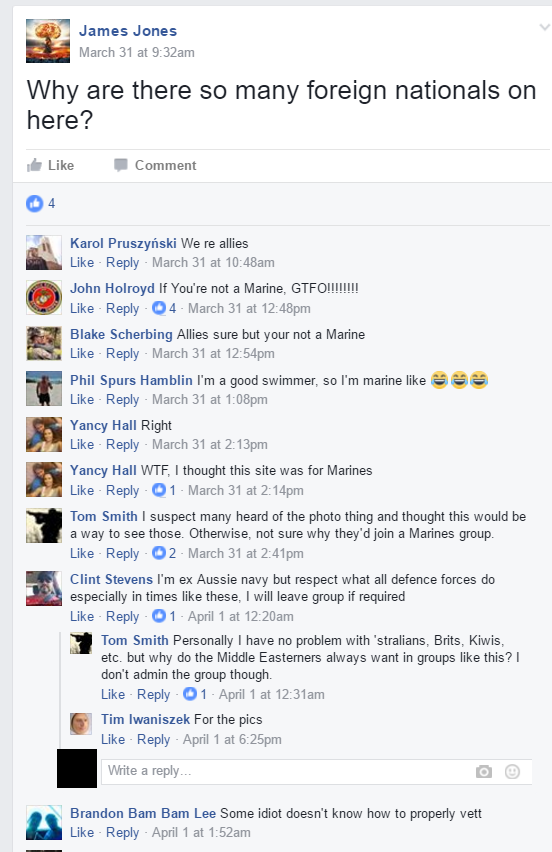Open the emoji picker in reply box
Image resolution: width=552 pixels, height=852 pixels.
(512, 772)
